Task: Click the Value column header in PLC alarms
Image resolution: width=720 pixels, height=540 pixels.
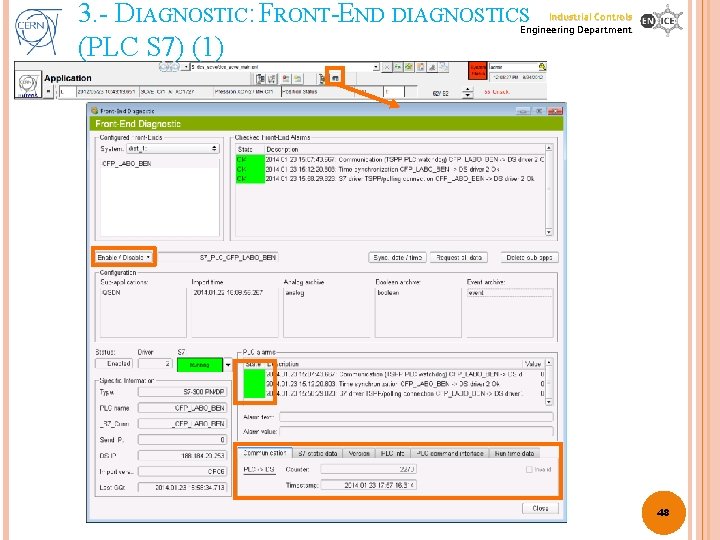Action: click(533, 364)
